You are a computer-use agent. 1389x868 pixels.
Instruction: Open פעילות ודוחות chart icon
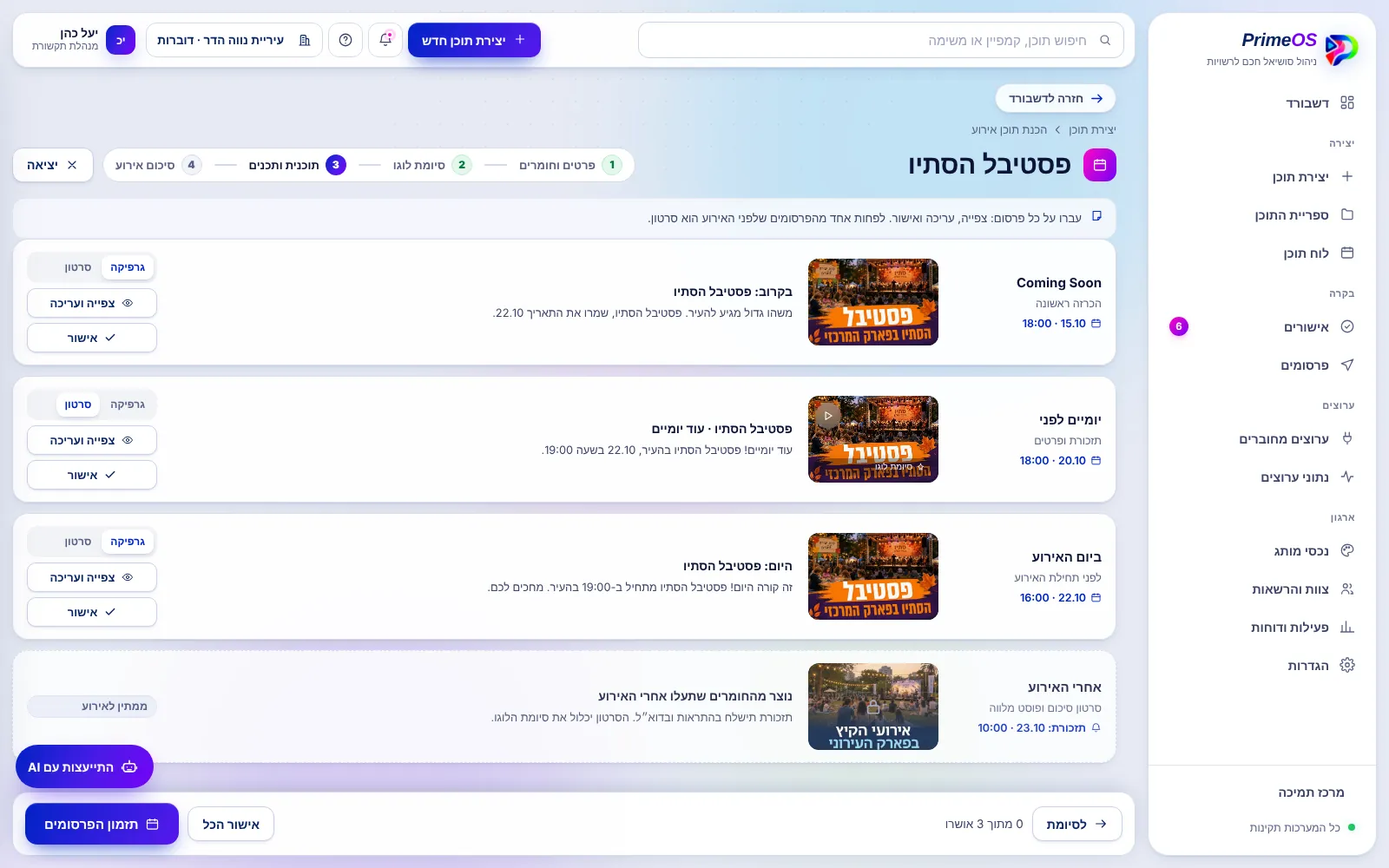click(x=1347, y=627)
